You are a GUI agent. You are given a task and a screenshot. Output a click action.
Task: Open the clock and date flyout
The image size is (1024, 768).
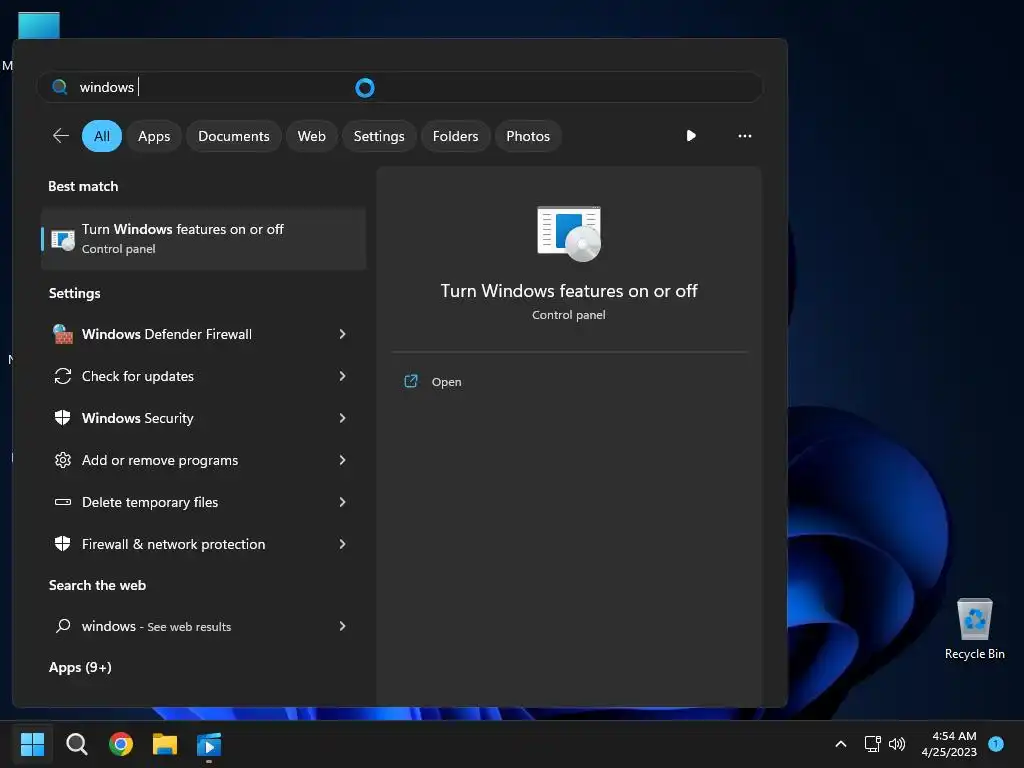tap(949, 744)
